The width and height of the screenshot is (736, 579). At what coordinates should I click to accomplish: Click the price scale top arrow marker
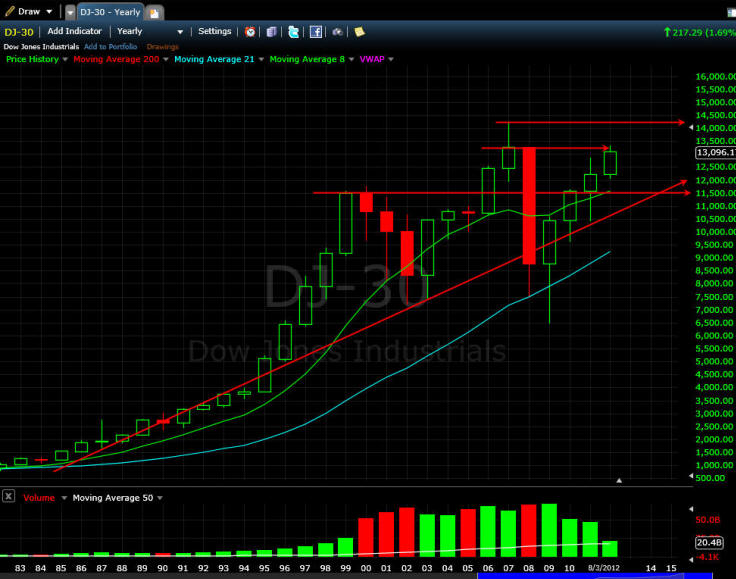(x=691, y=127)
